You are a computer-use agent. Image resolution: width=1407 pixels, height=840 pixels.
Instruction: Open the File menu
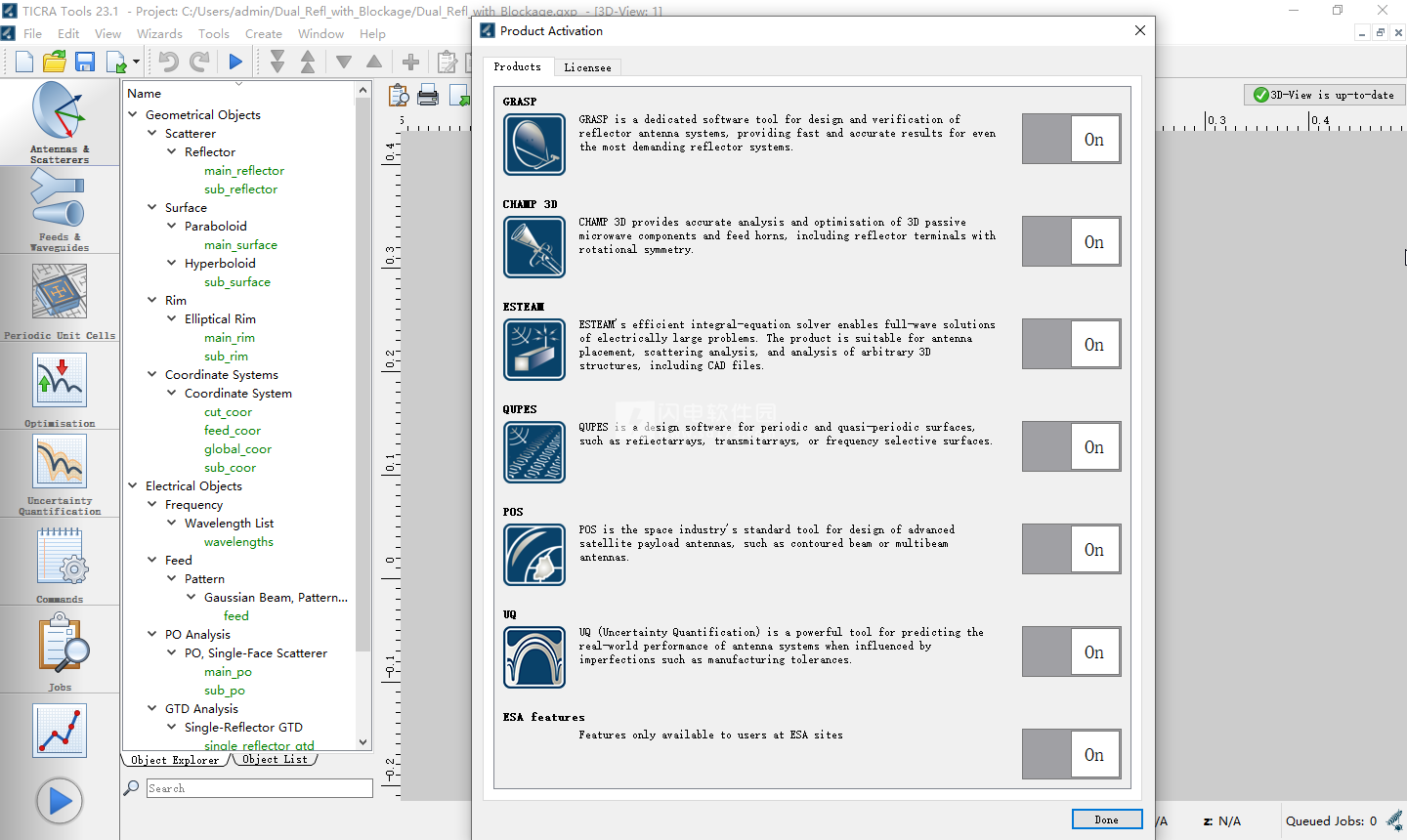32,33
